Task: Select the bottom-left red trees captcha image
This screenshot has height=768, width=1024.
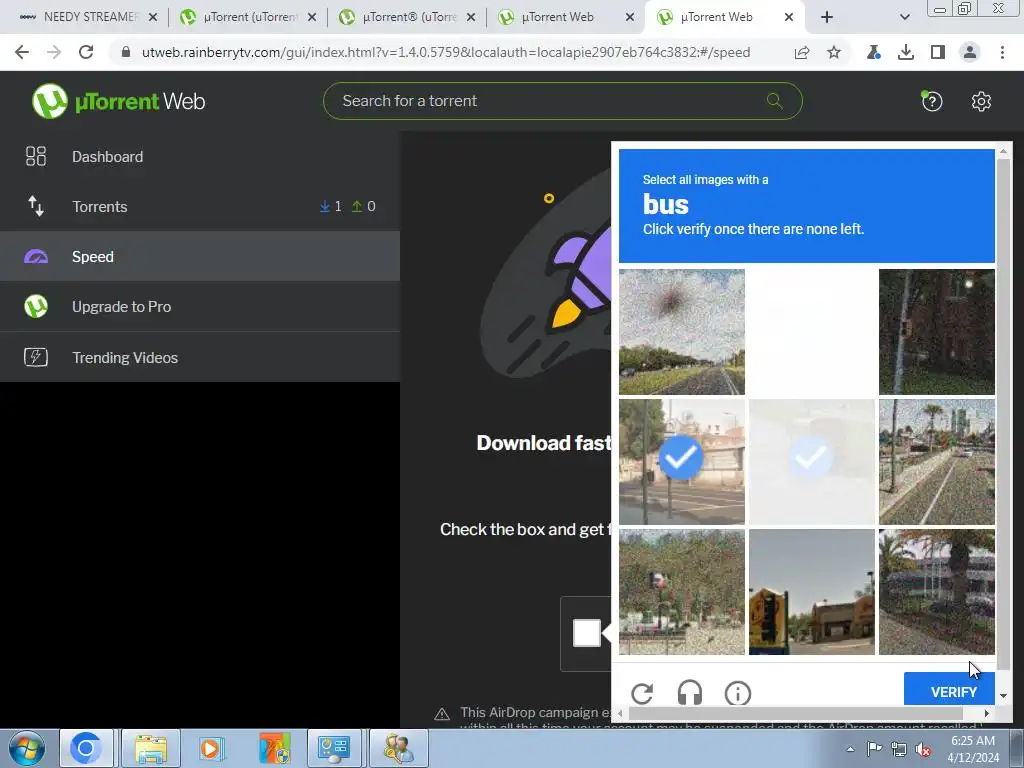Action: 681,592
